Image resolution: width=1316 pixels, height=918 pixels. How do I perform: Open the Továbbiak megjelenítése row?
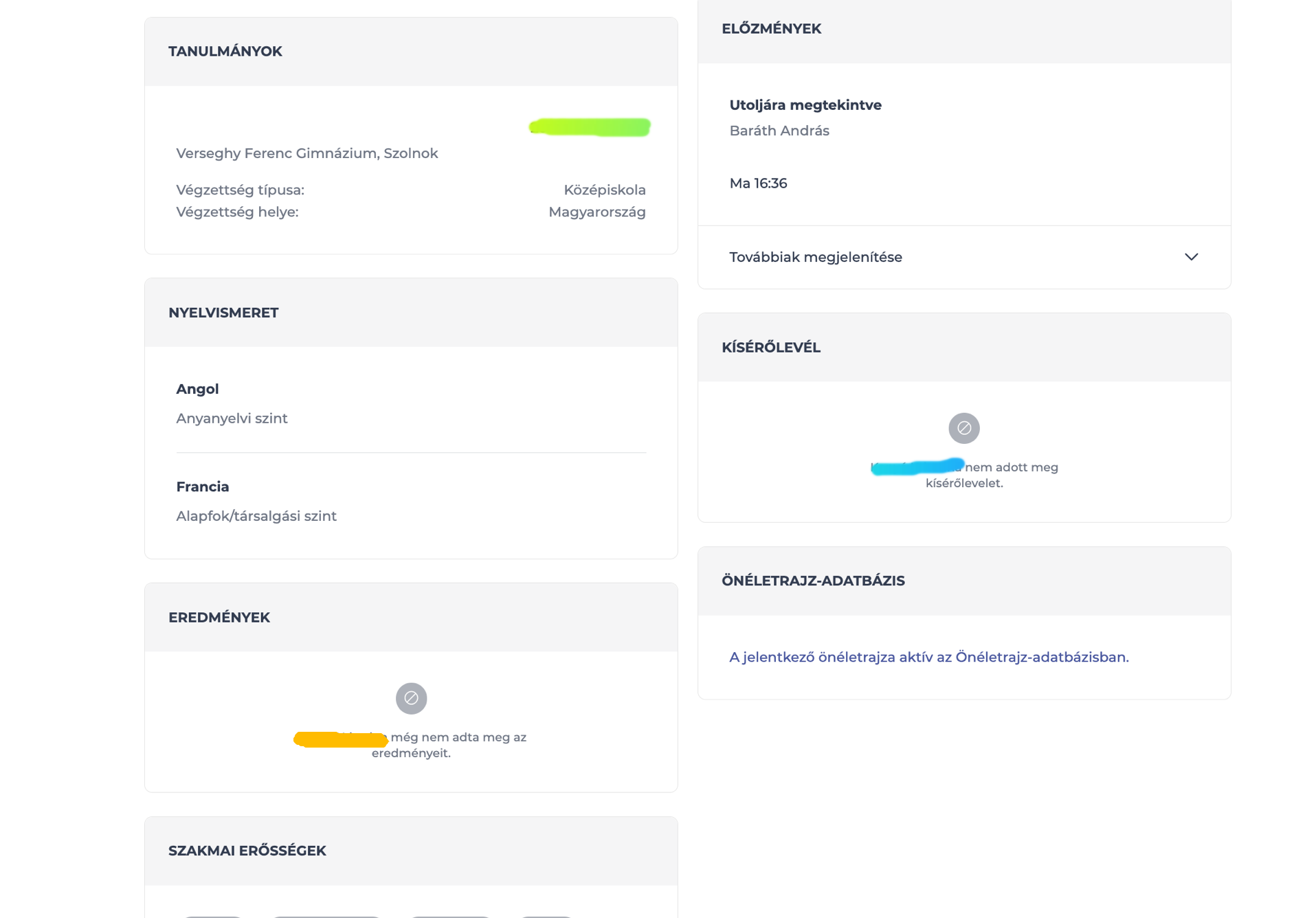click(x=963, y=257)
